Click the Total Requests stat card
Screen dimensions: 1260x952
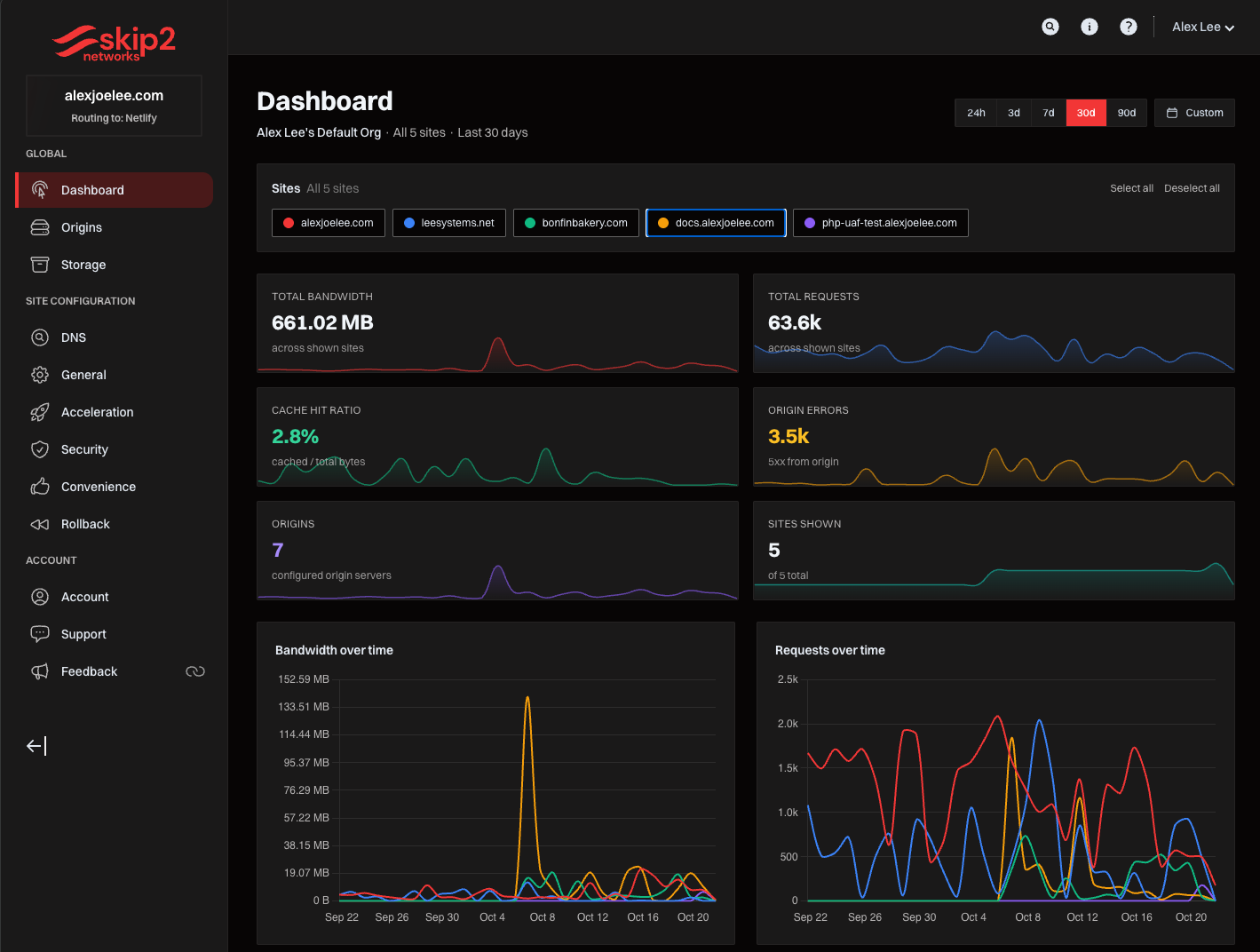tap(994, 323)
